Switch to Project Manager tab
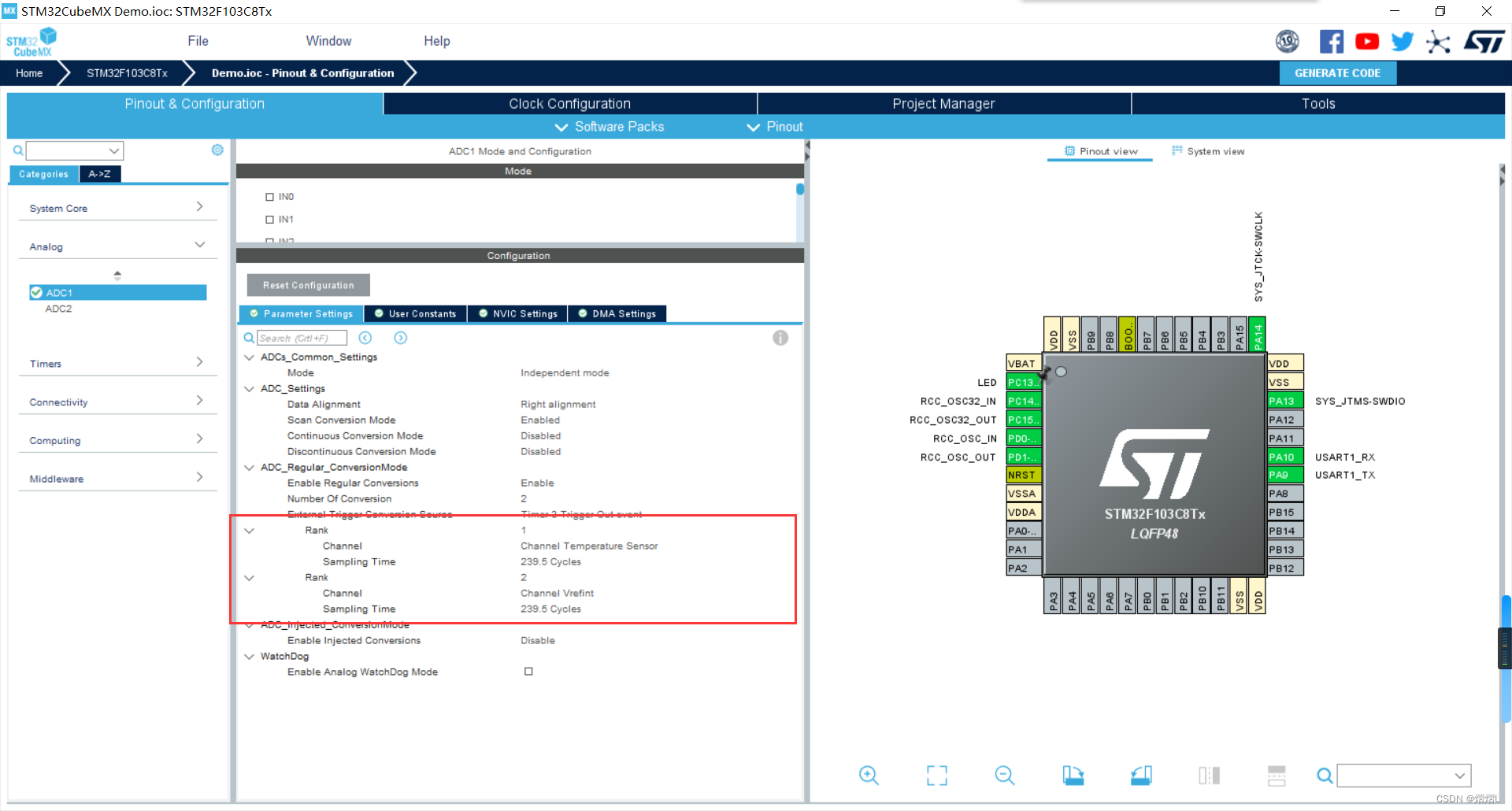1512x811 pixels. [943, 104]
